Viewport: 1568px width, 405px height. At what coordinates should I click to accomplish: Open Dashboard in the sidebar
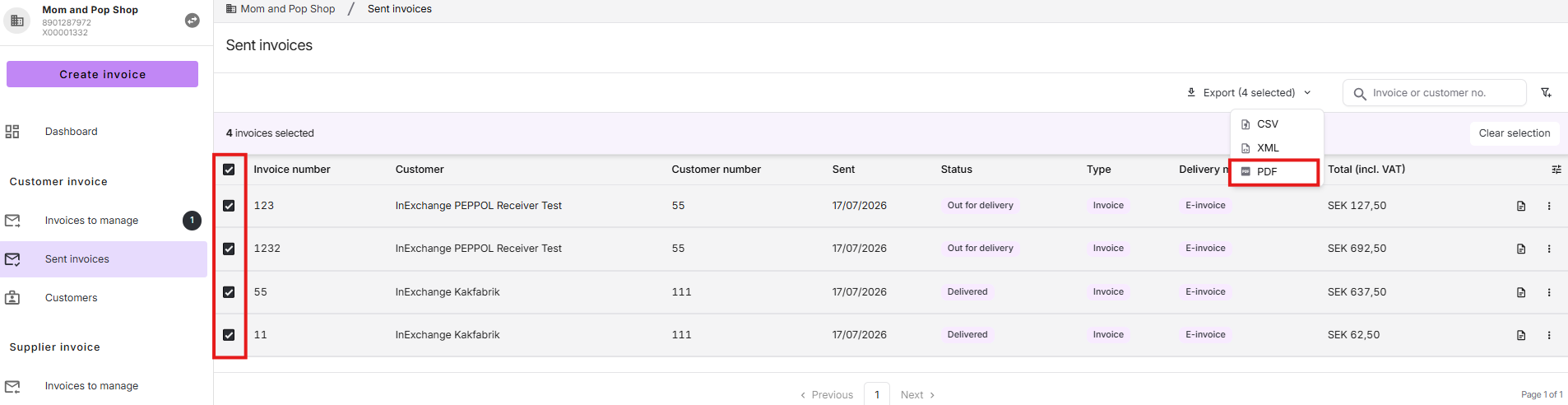coord(104,132)
